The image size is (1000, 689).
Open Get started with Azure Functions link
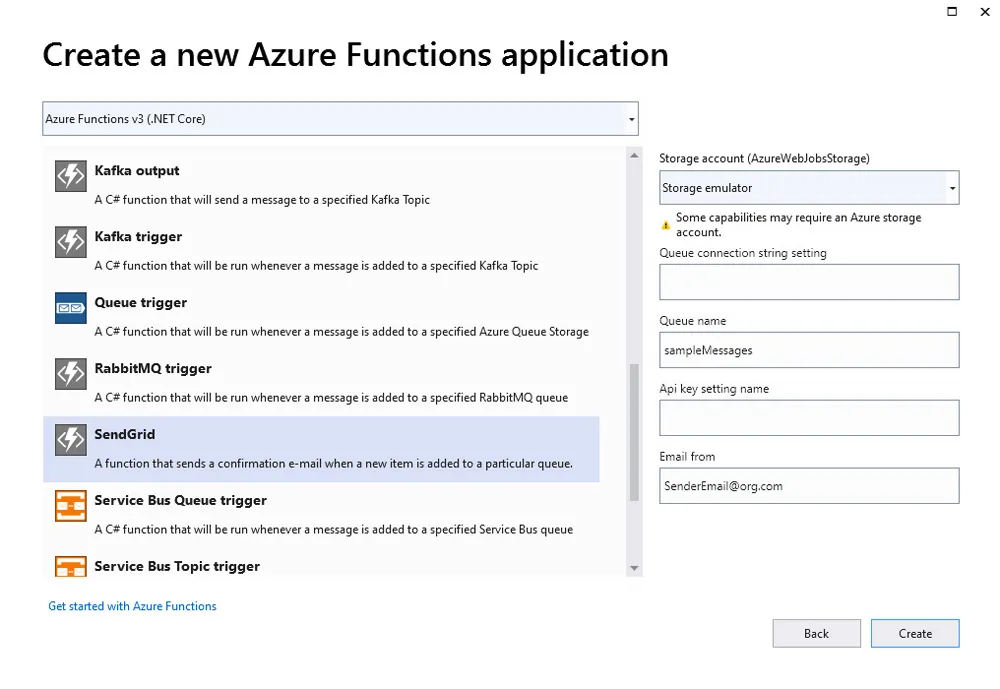pos(132,606)
